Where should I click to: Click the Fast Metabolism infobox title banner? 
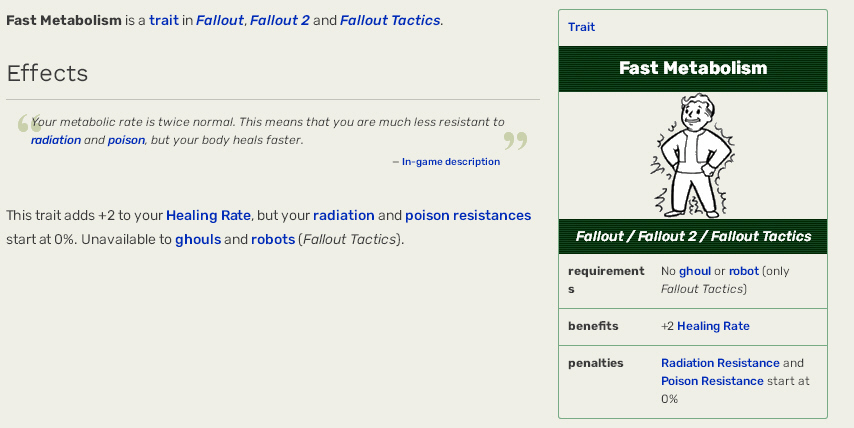[693, 69]
